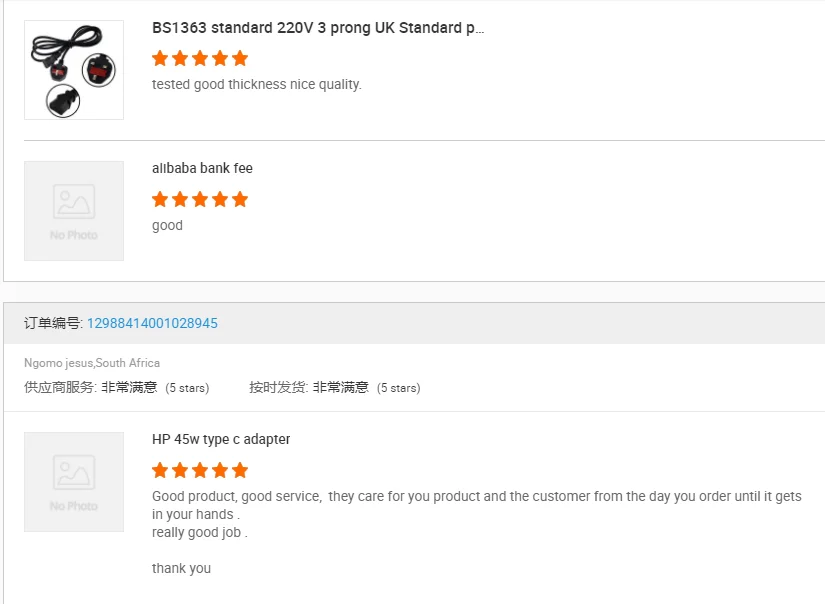Click the fourth star of HP adapter rating
The width and height of the screenshot is (825, 604).
coord(220,470)
